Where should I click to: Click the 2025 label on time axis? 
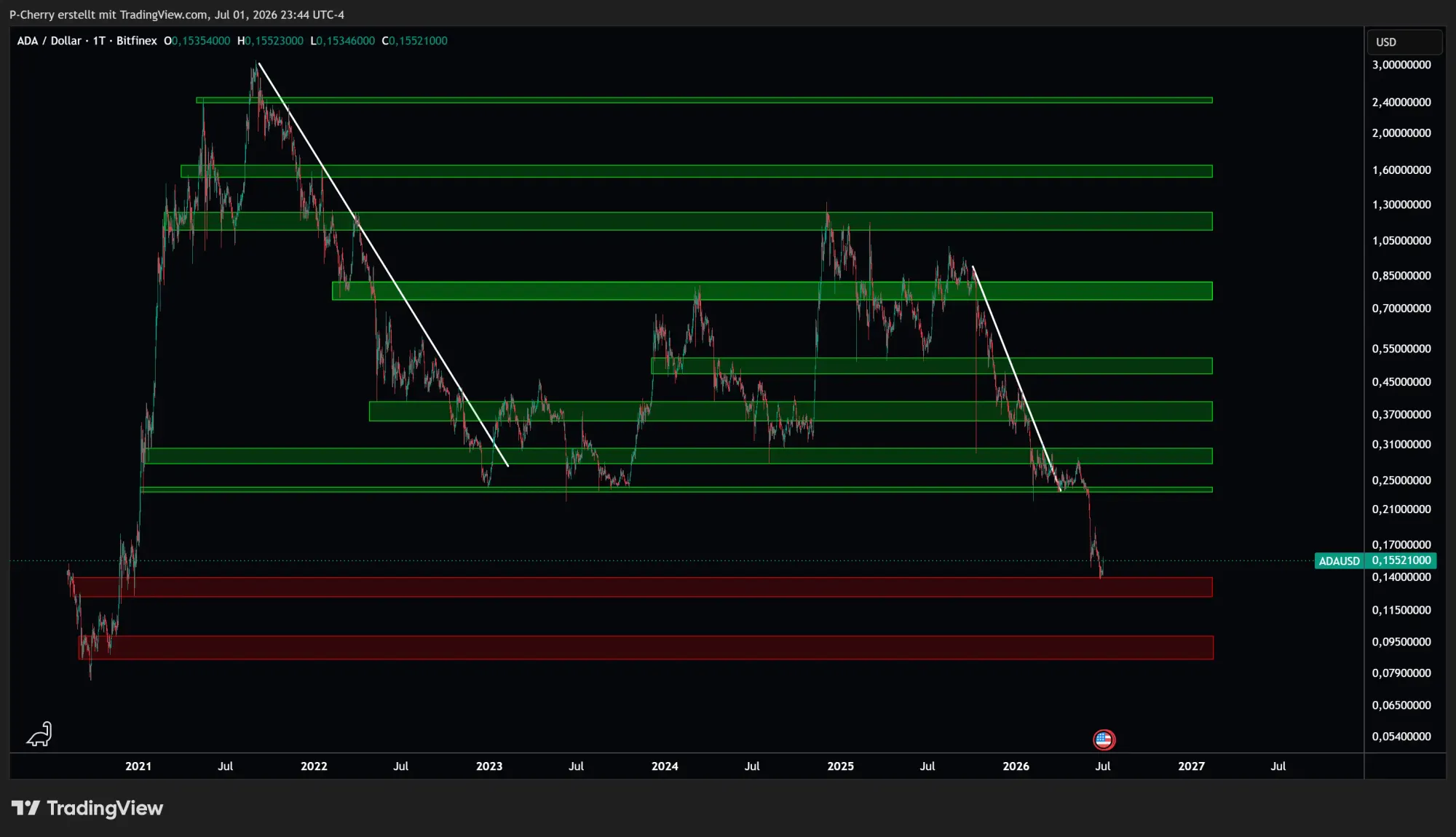841,766
